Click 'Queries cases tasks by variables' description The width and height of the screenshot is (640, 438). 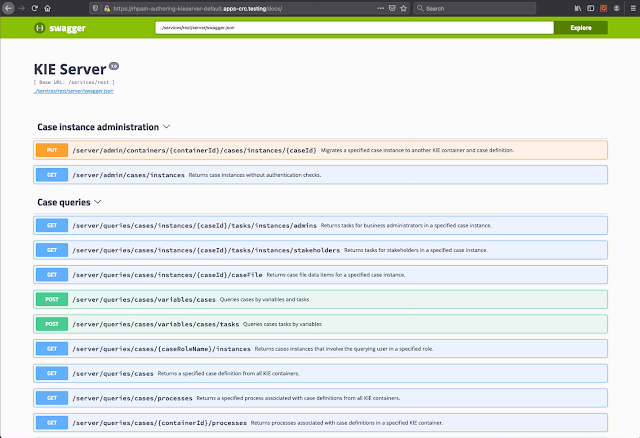click(x=282, y=324)
